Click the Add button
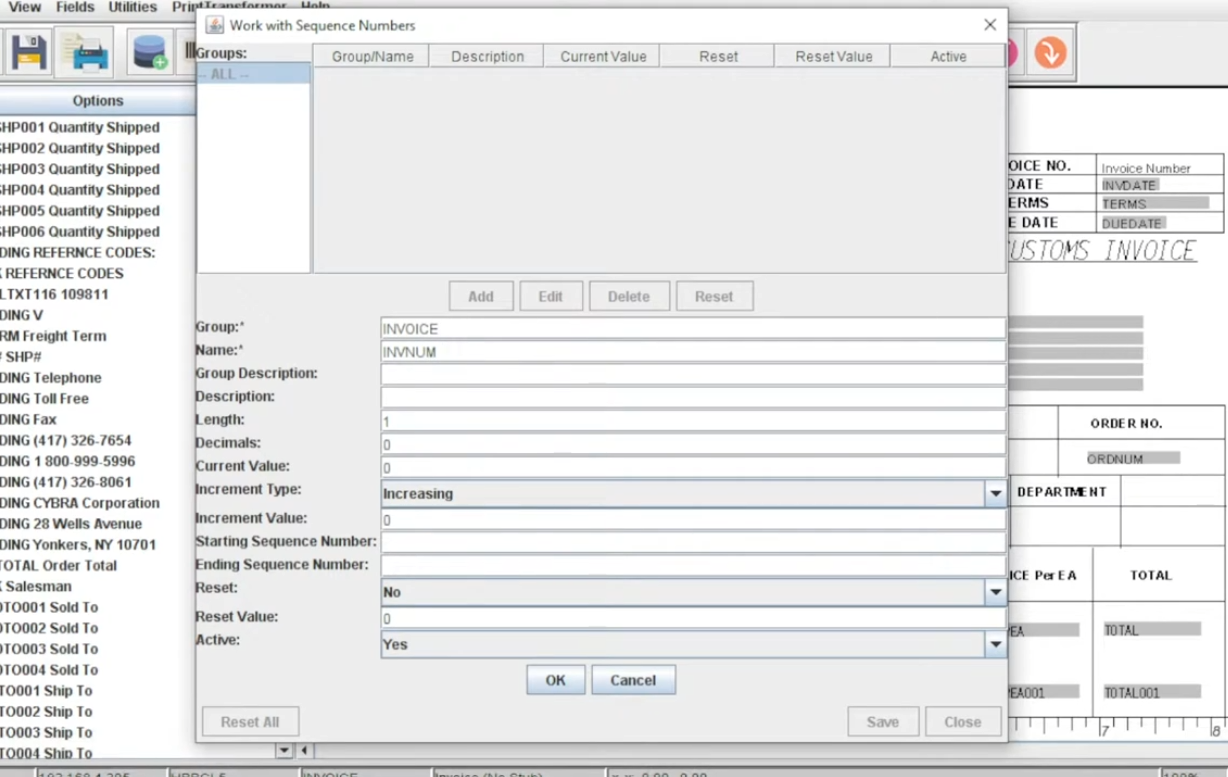Screen dimensions: 1228x777 tap(480, 296)
